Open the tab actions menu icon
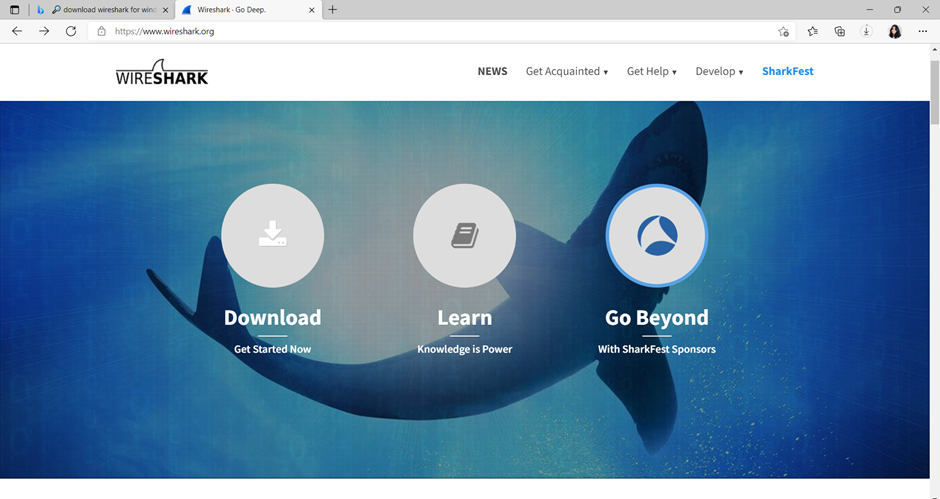This screenshot has width=940, height=499. [x=14, y=10]
